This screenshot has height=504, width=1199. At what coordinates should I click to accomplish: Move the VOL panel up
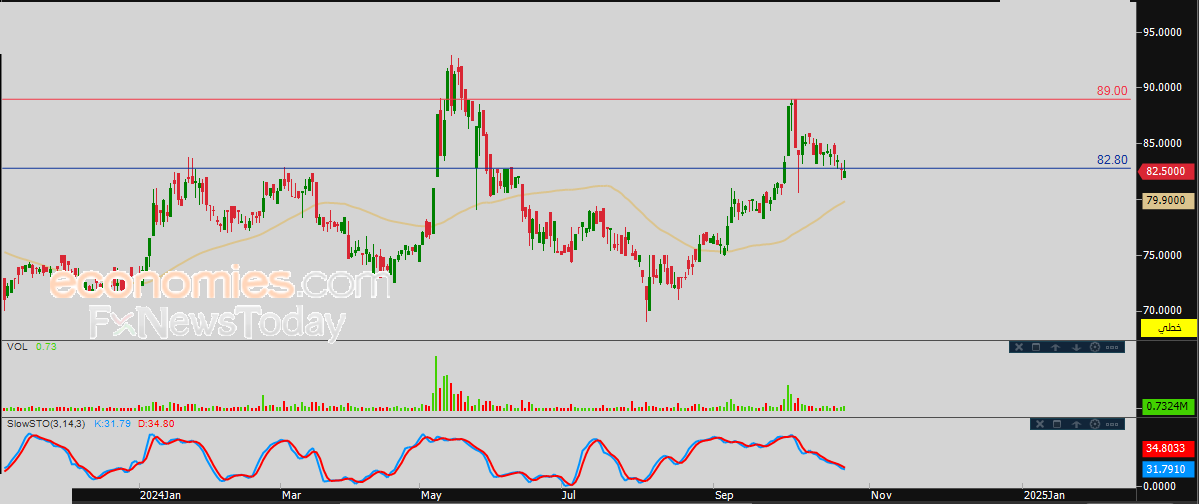[1055, 347]
